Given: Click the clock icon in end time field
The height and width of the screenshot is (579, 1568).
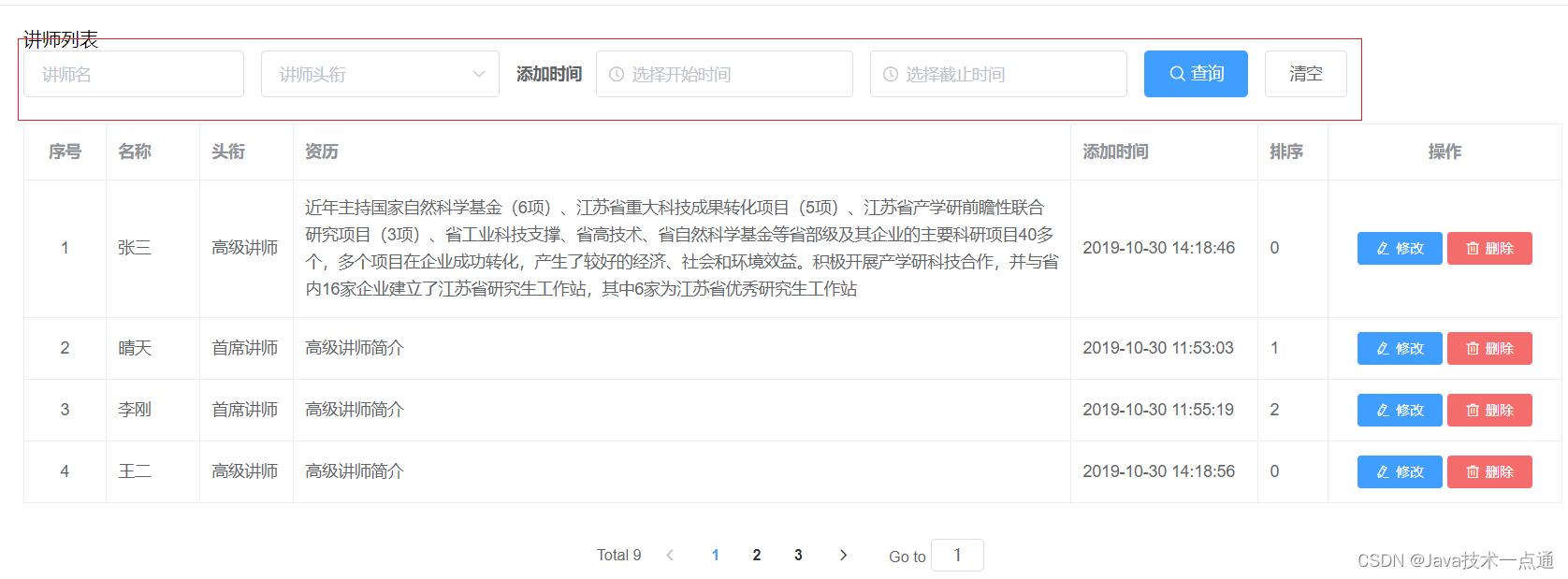Looking at the screenshot, I should pyautogui.click(x=891, y=74).
